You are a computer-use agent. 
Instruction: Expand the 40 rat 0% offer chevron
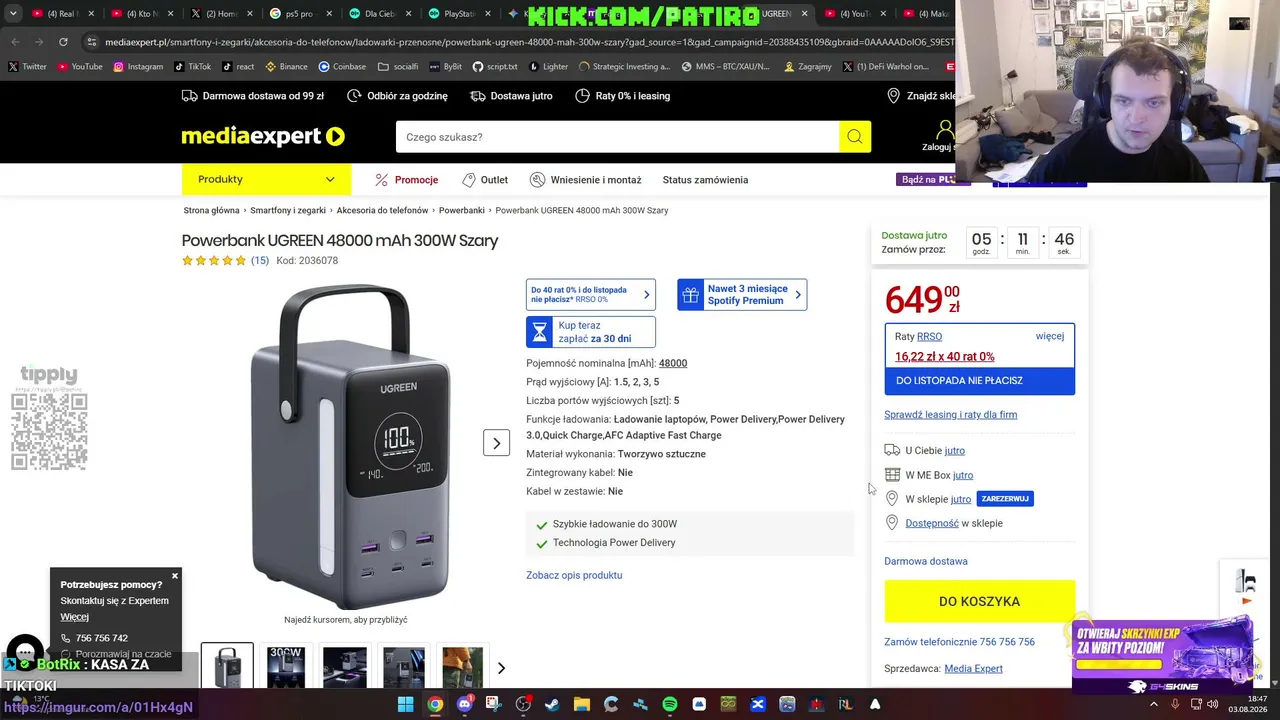pos(646,295)
